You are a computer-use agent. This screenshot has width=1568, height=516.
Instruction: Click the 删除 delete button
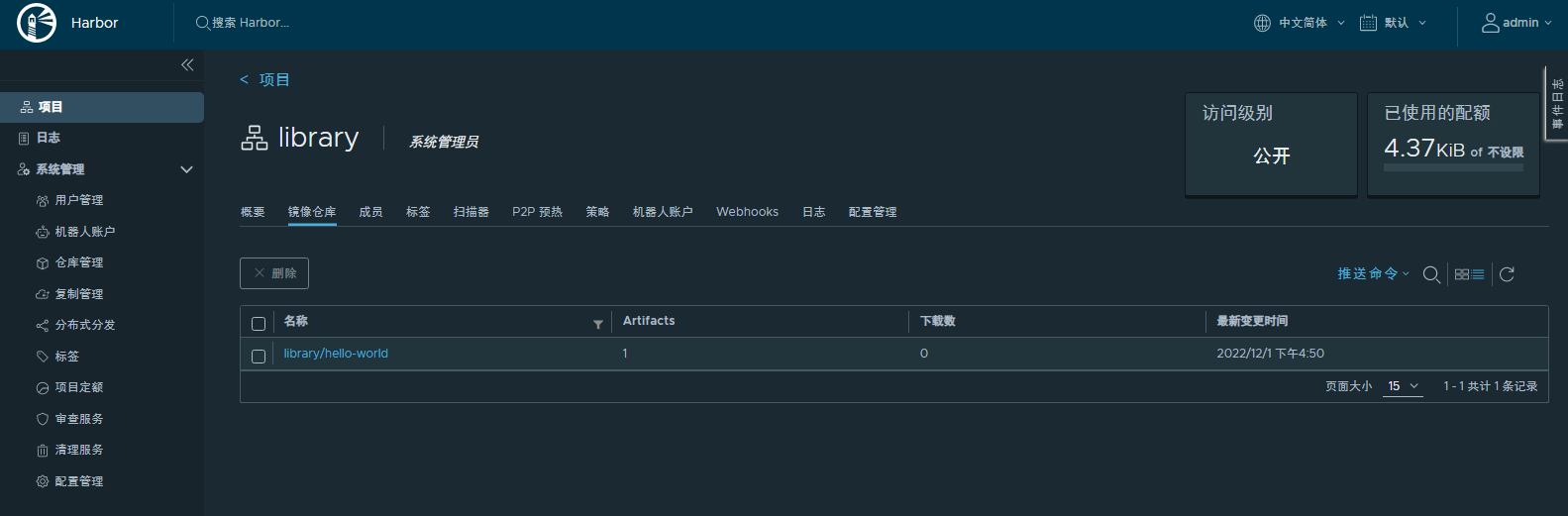pyautogui.click(x=274, y=273)
